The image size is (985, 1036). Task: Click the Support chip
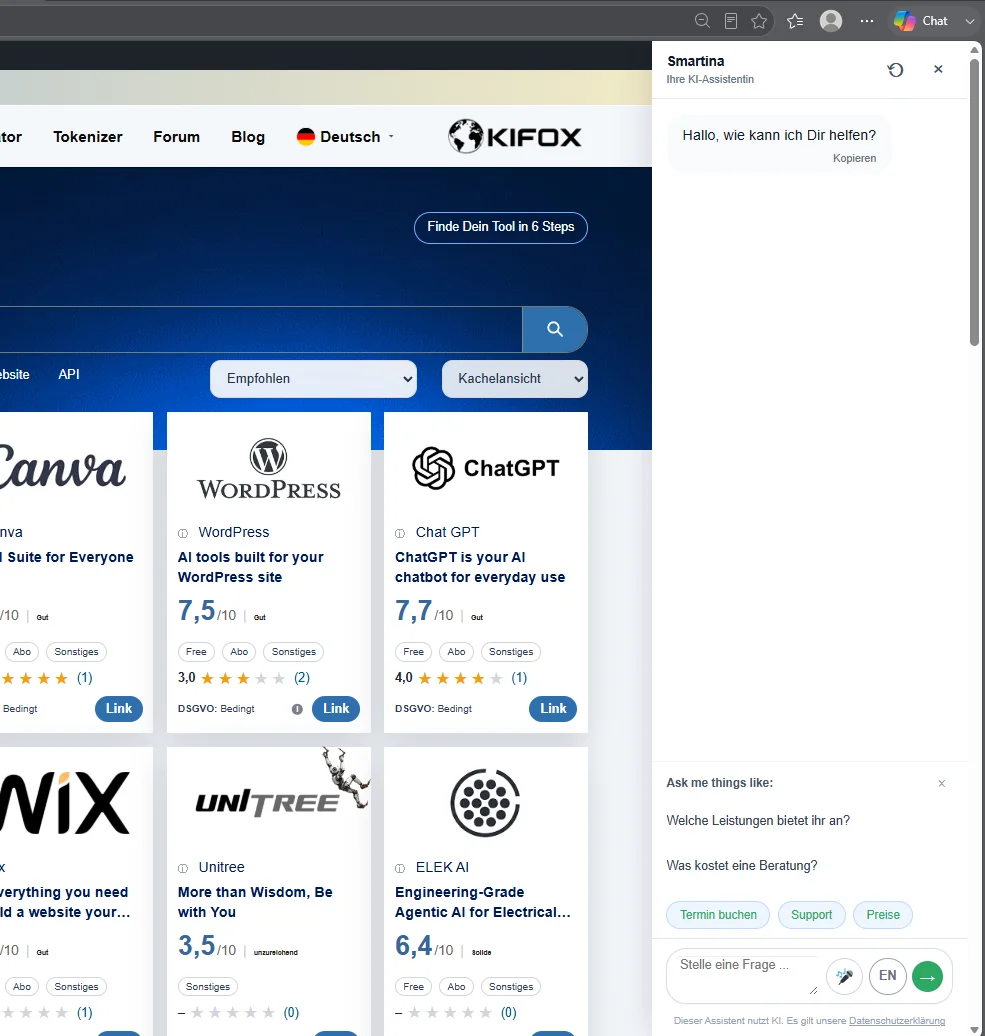point(811,915)
